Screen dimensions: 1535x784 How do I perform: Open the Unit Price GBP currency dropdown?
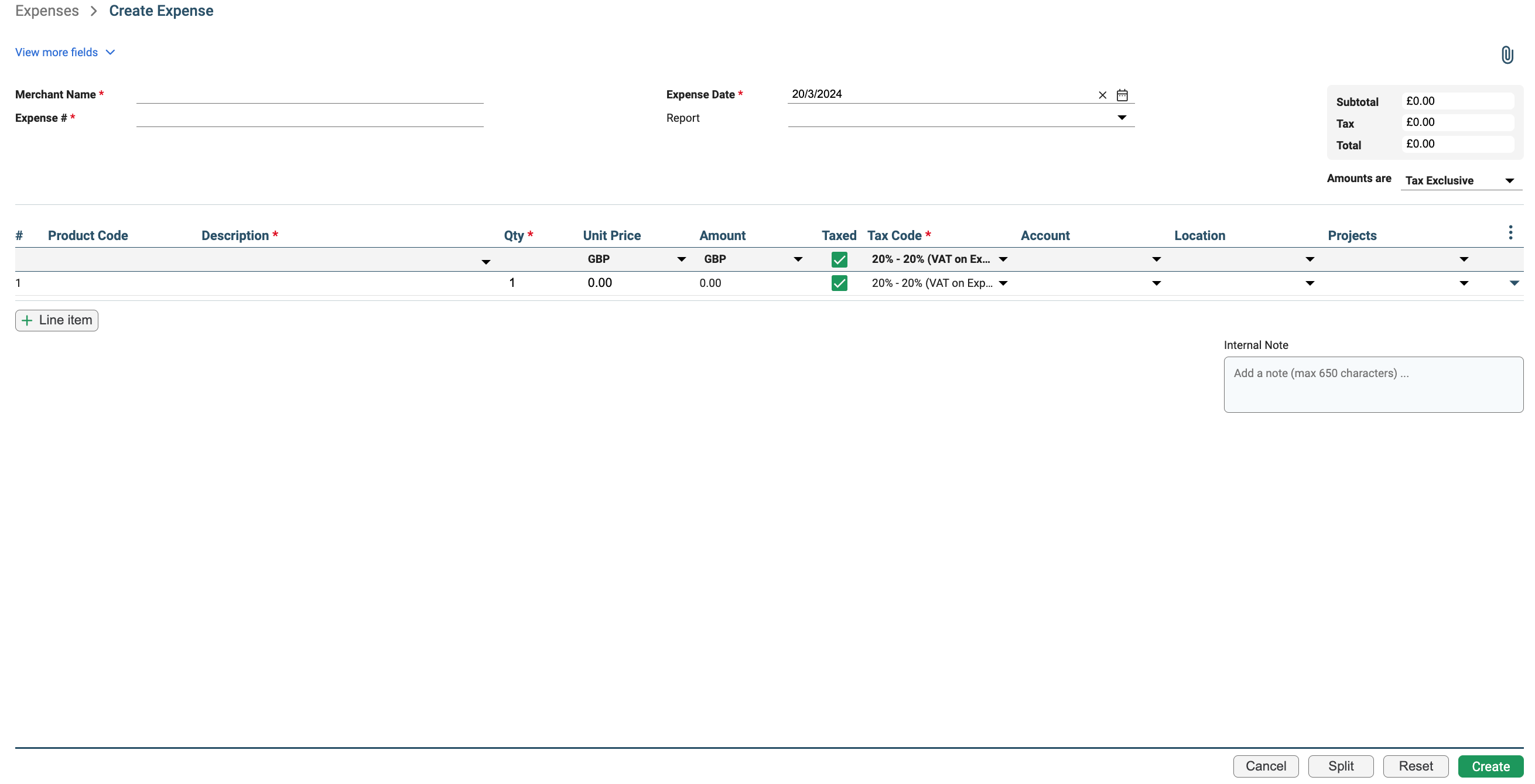[x=681, y=259]
